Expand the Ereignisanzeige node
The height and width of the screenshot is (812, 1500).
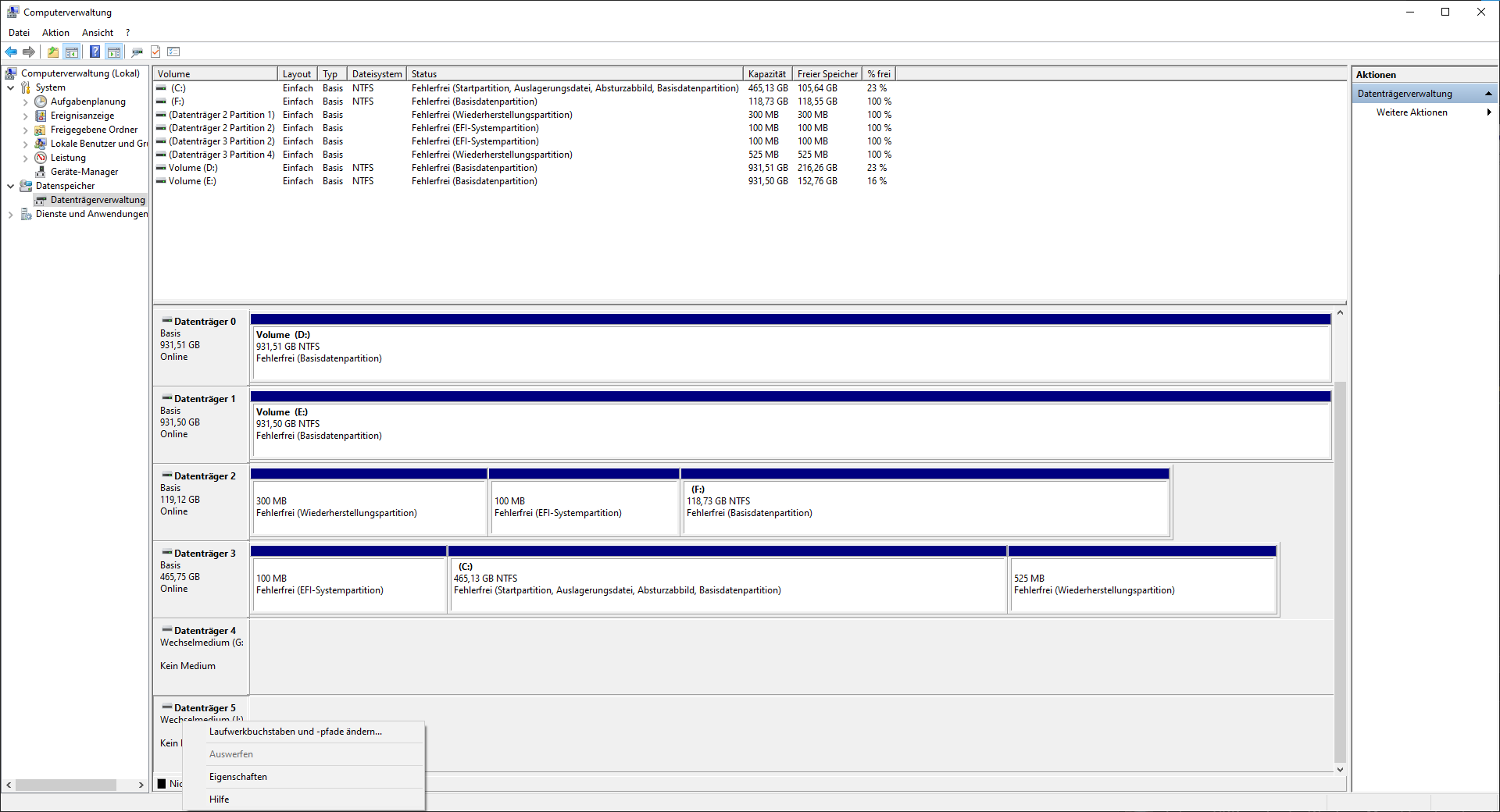tap(26, 116)
